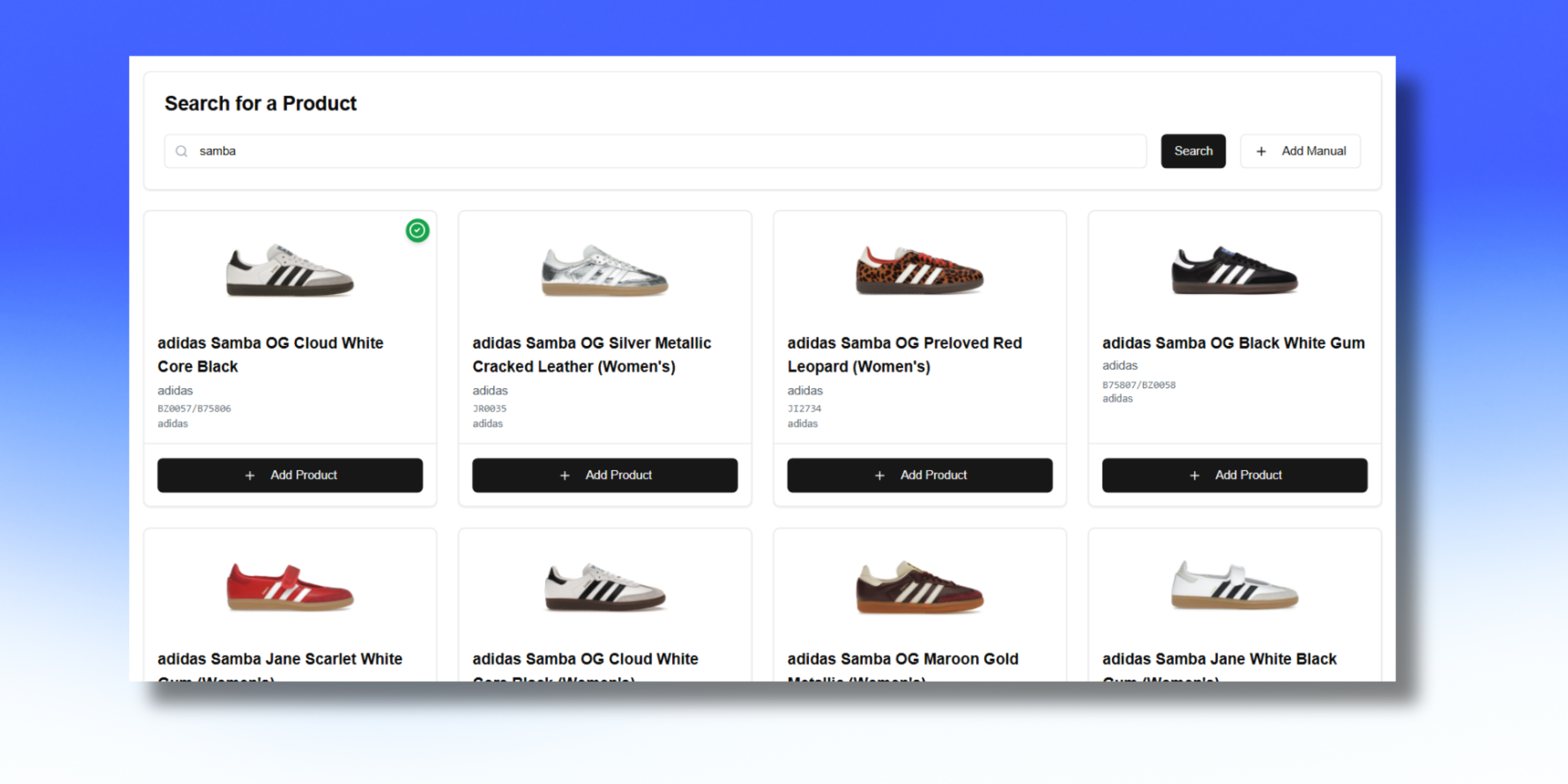This screenshot has height=784, width=1568.
Task: Select SKU text "JR0035"
Action: 489,409
